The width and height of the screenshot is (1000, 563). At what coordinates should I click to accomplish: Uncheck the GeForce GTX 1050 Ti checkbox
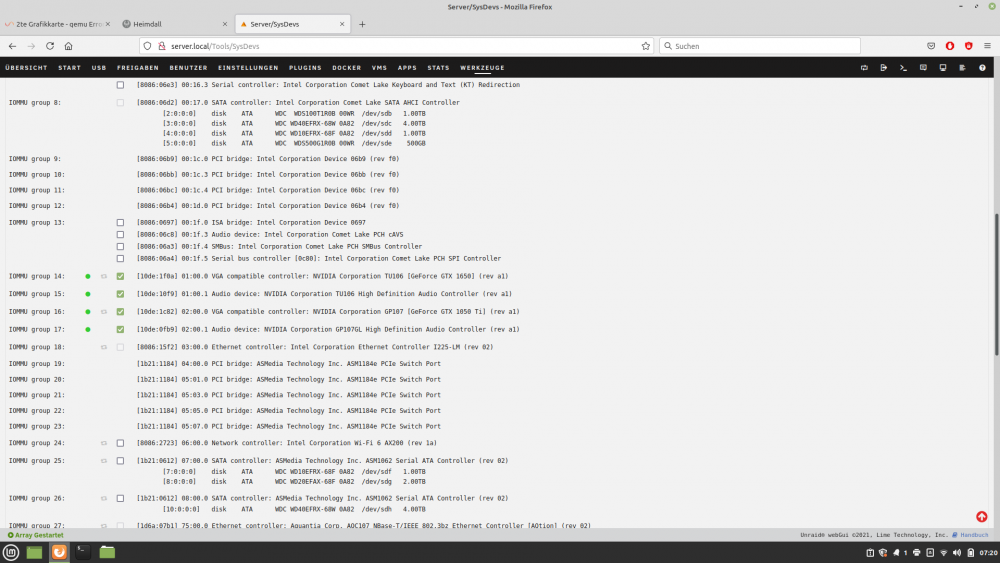(x=120, y=312)
